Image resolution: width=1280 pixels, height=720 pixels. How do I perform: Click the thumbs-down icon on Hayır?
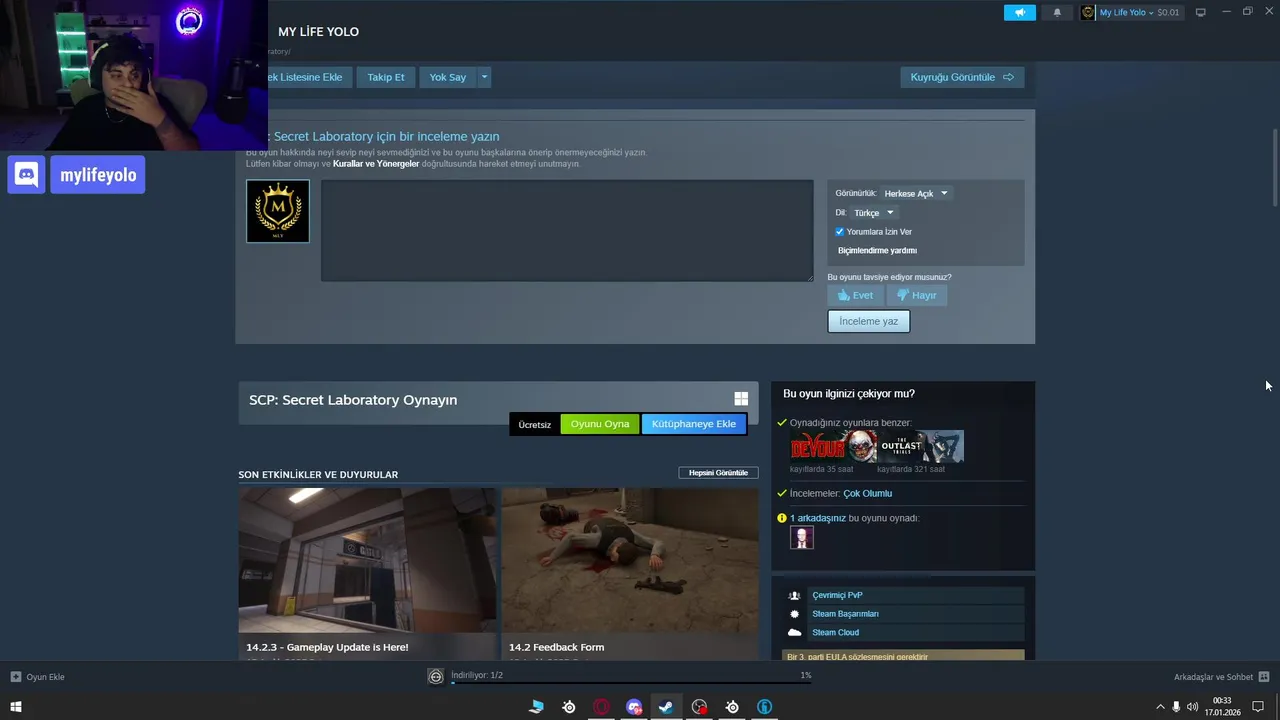(902, 295)
